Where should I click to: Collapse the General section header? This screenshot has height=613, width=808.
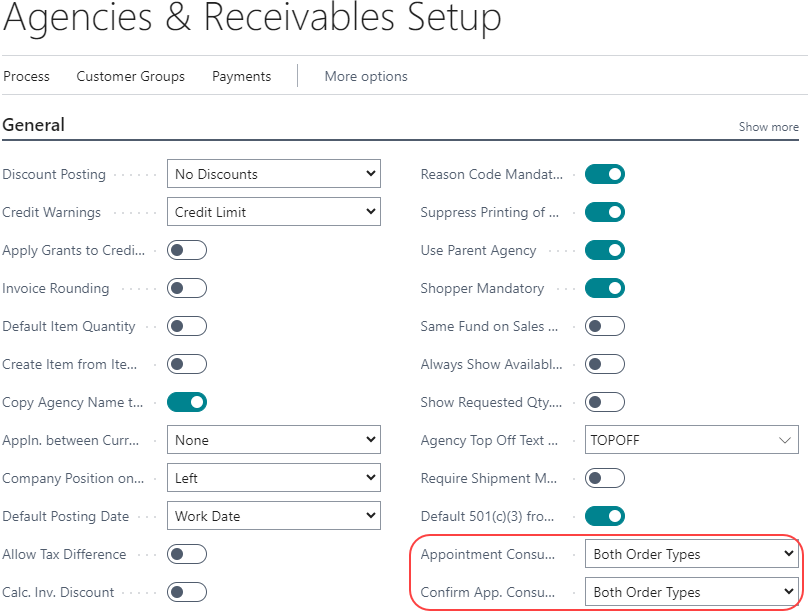[x=34, y=125]
